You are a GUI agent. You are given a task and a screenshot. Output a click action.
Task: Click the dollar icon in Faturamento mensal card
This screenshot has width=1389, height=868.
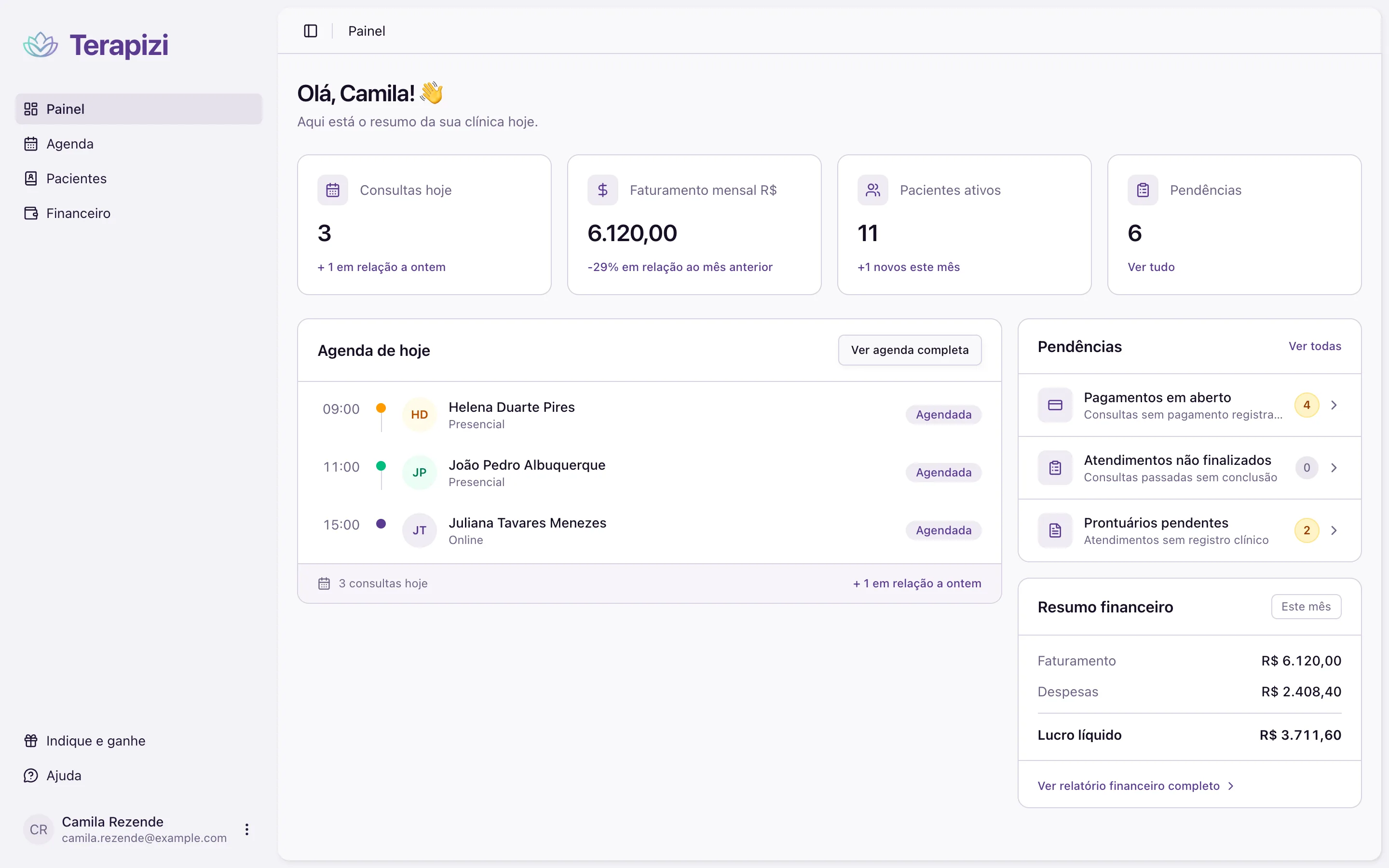point(603,190)
